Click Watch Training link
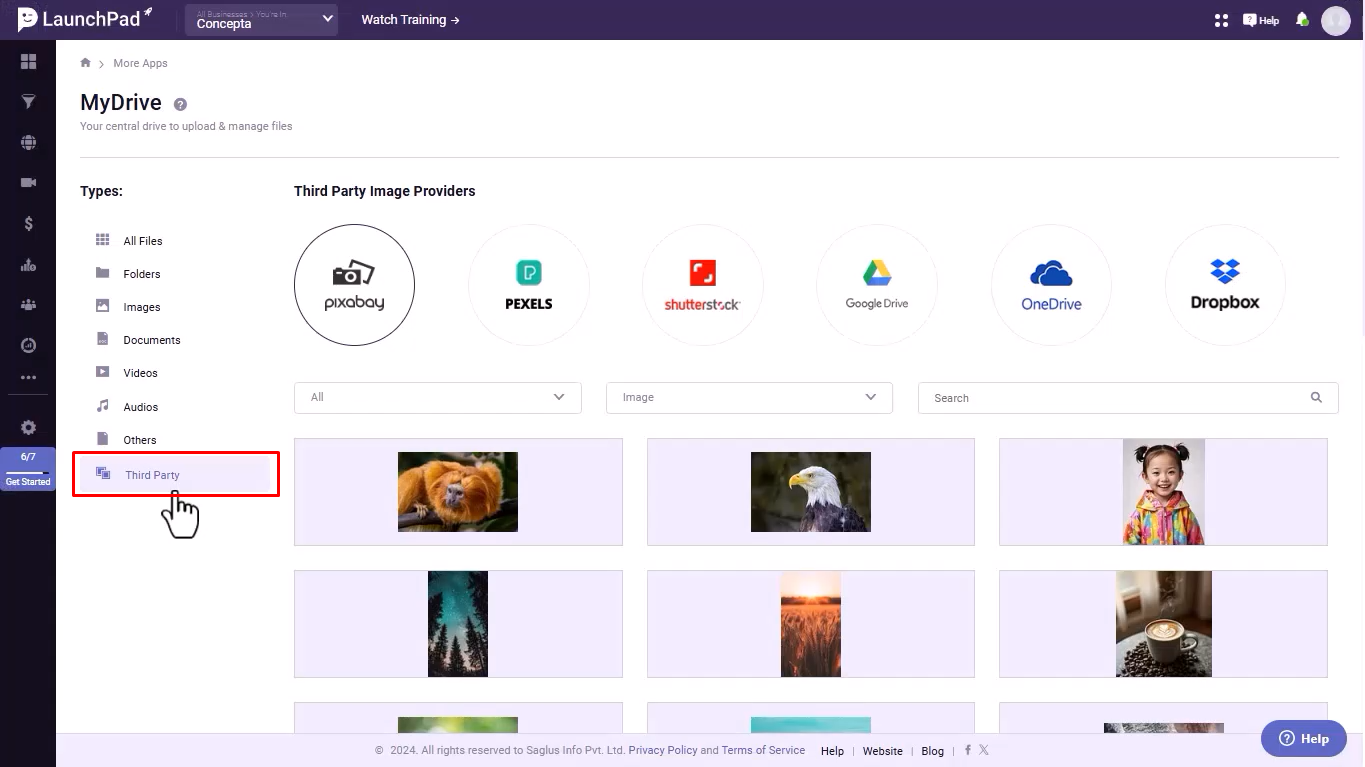Image resolution: width=1365 pixels, height=767 pixels. [410, 20]
